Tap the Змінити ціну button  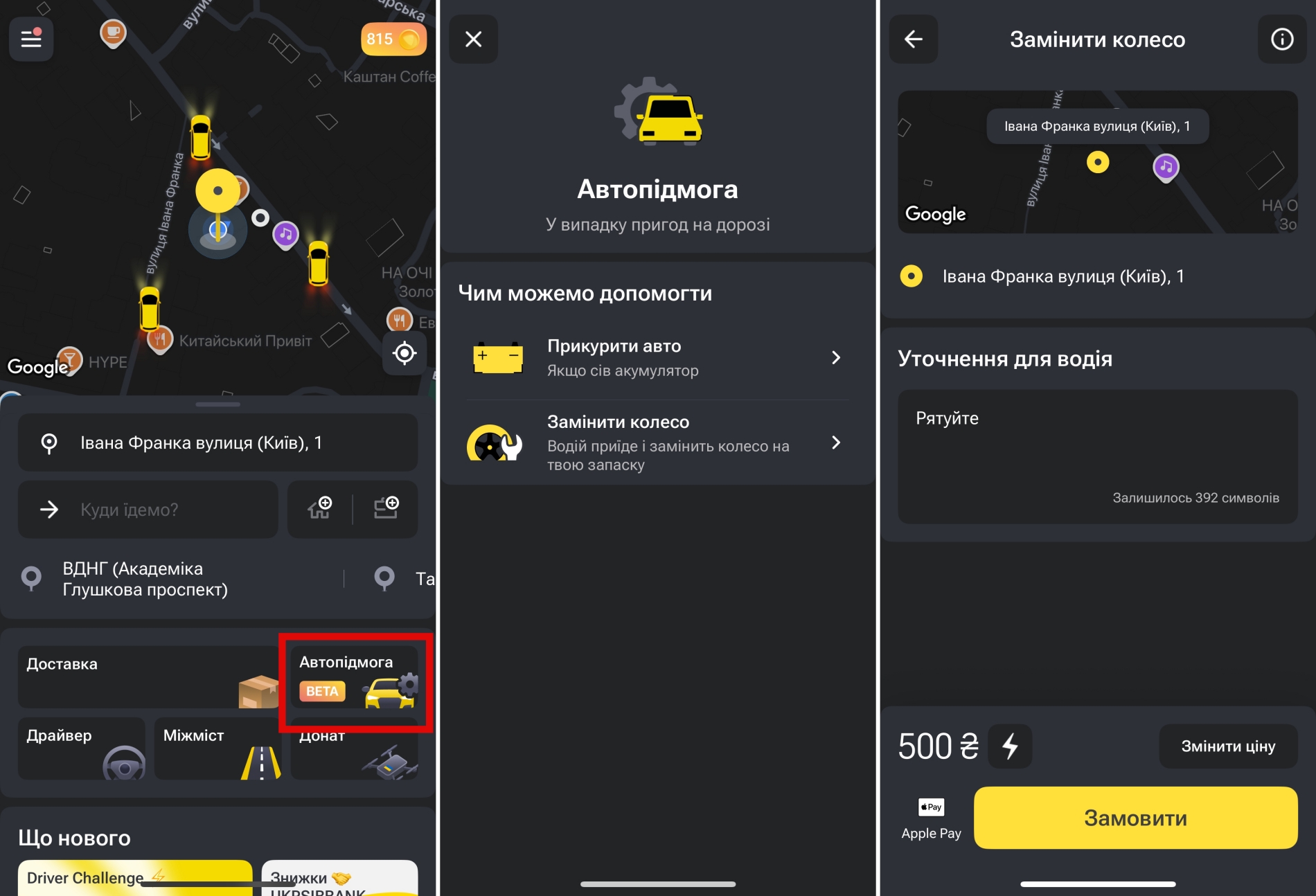tap(1228, 746)
